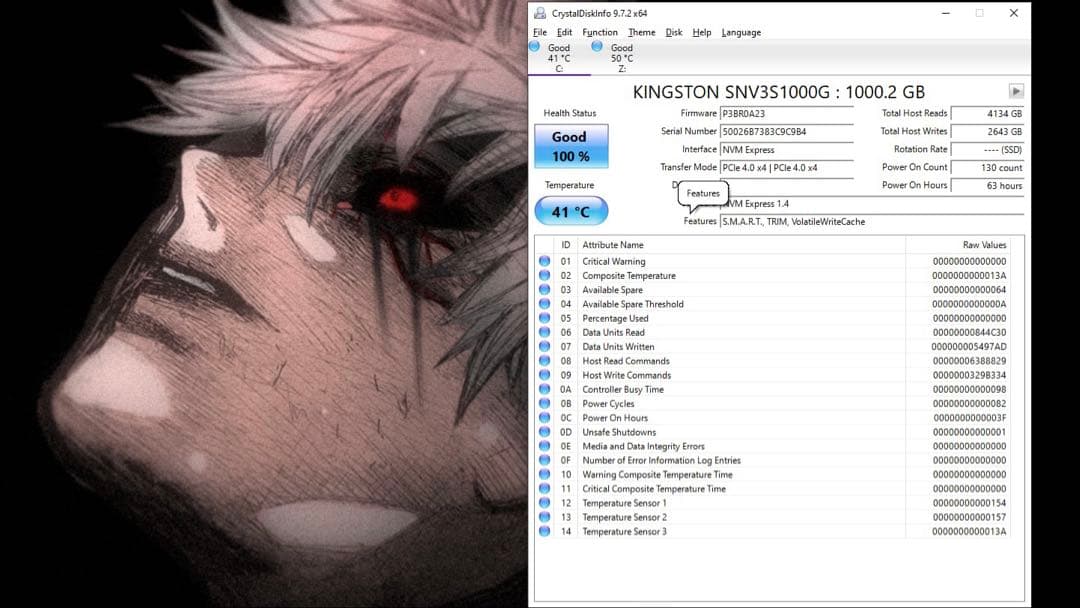This screenshot has height=608, width=1080.
Task: Select raw value 0000006388829
Action: point(969,361)
